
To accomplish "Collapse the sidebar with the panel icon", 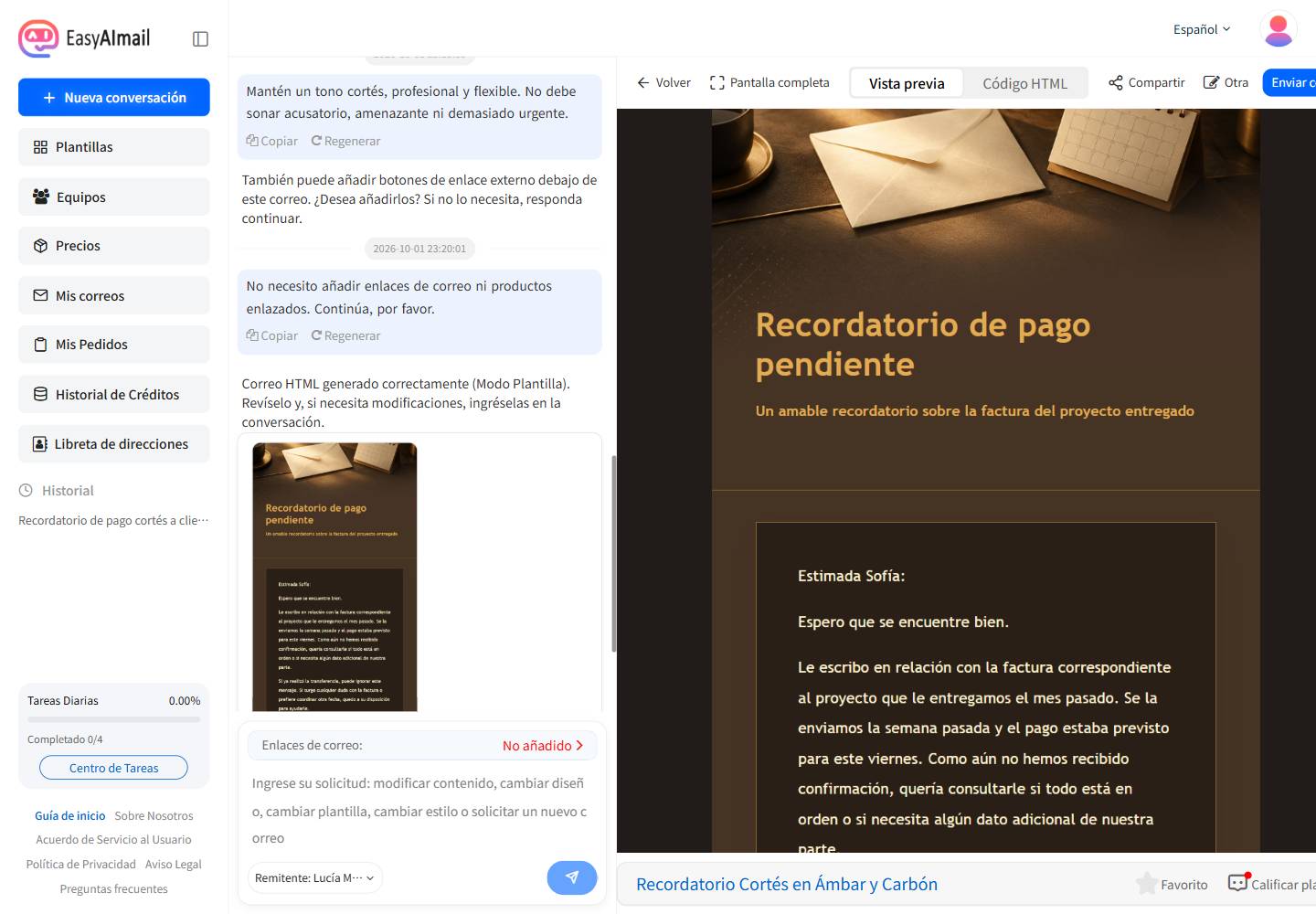I will [x=201, y=38].
